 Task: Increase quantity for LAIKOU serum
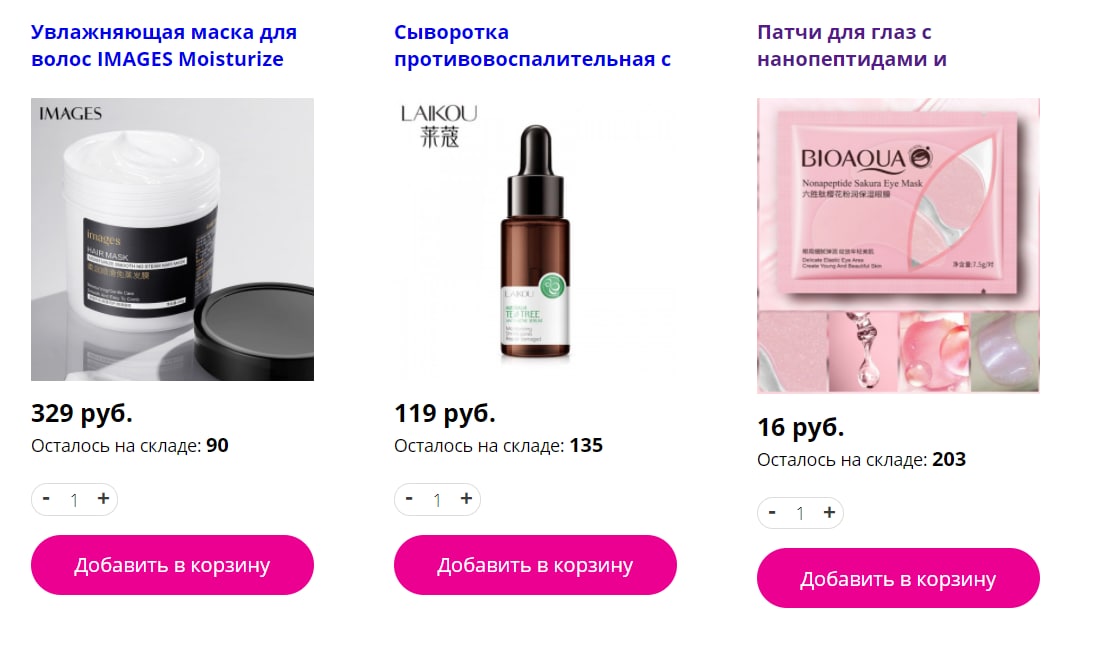click(466, 499)
